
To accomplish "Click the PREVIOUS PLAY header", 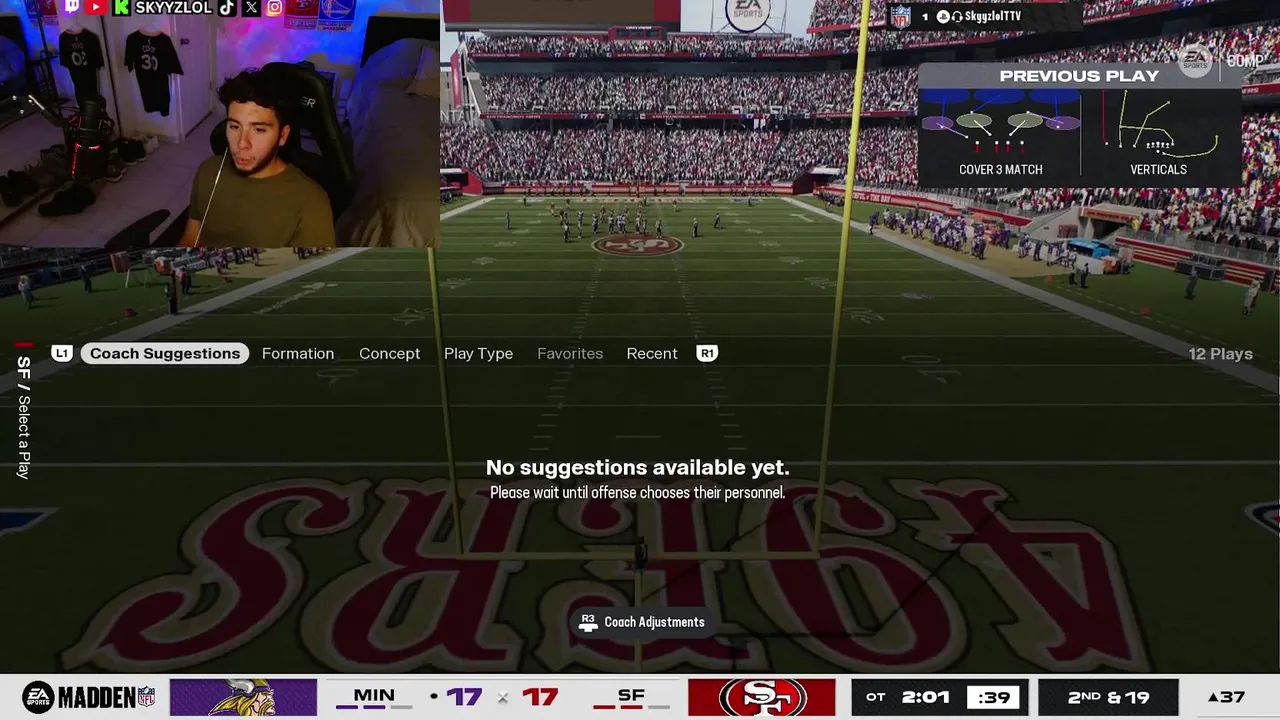I will click(x=1079, y=76).
